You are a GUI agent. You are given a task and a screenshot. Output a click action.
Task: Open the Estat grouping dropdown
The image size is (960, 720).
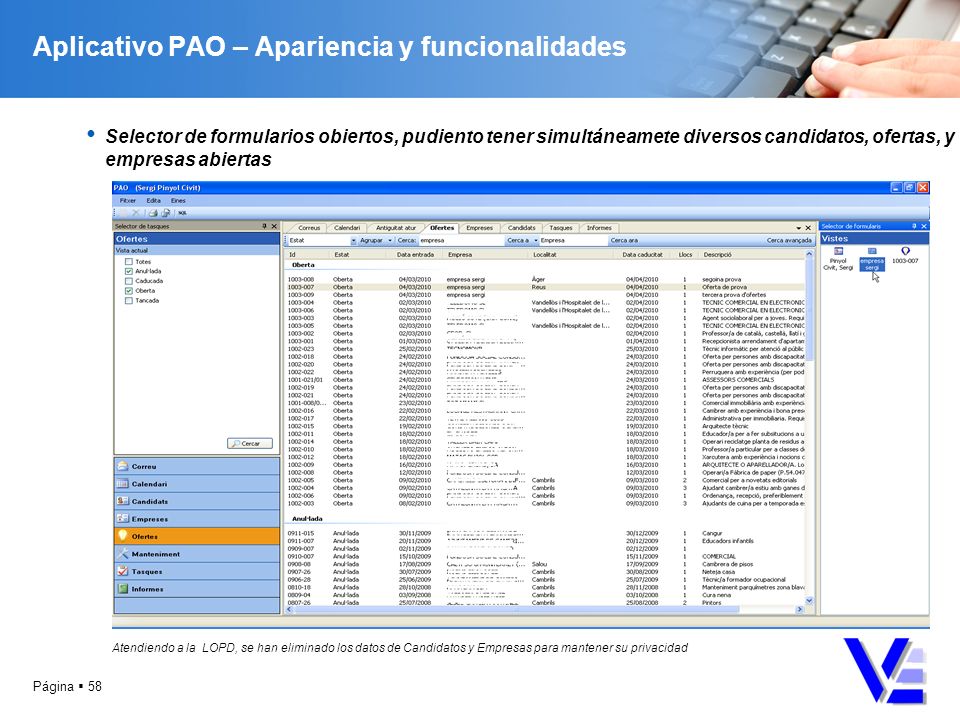click(x=353, y=241)
